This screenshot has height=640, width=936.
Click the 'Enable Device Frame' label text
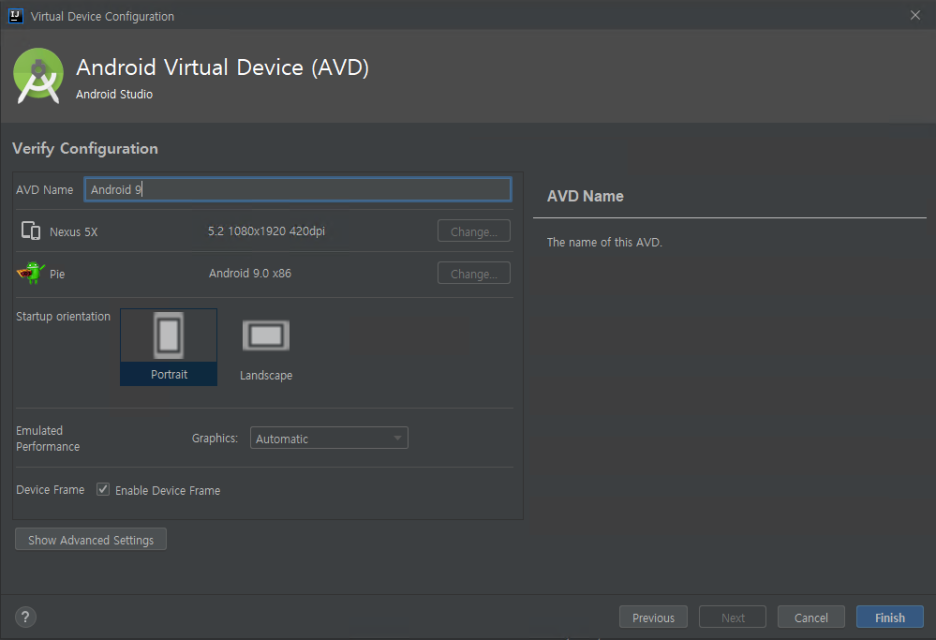click(x=168, y=490)
